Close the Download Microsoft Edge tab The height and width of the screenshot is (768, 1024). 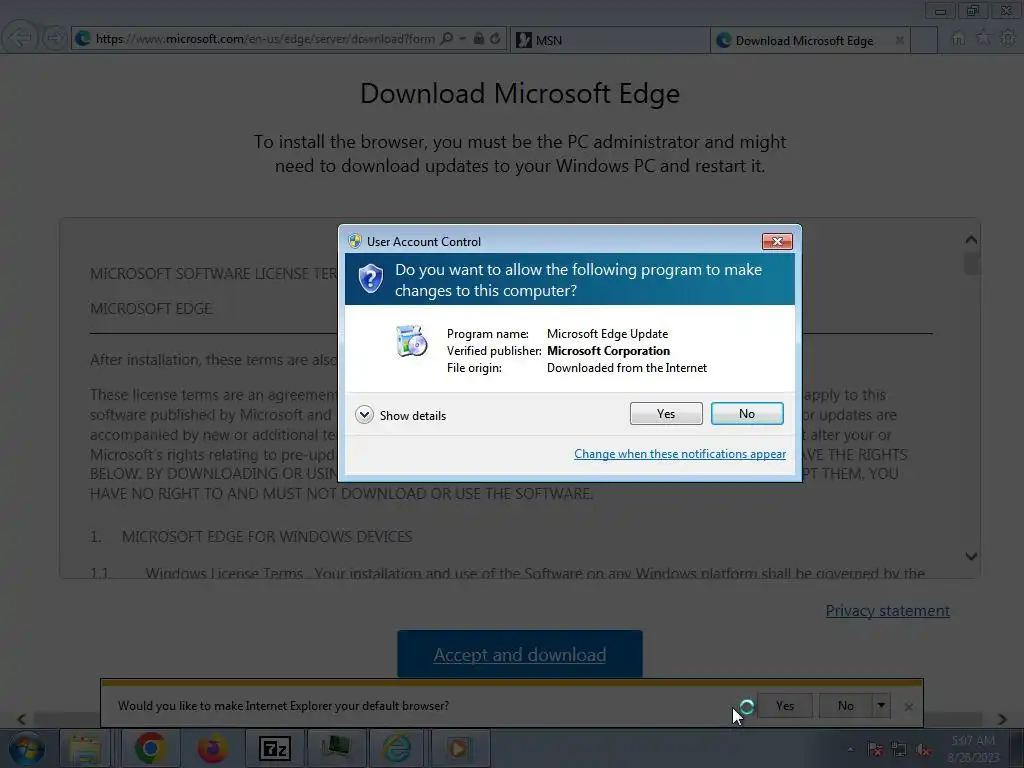899,40
